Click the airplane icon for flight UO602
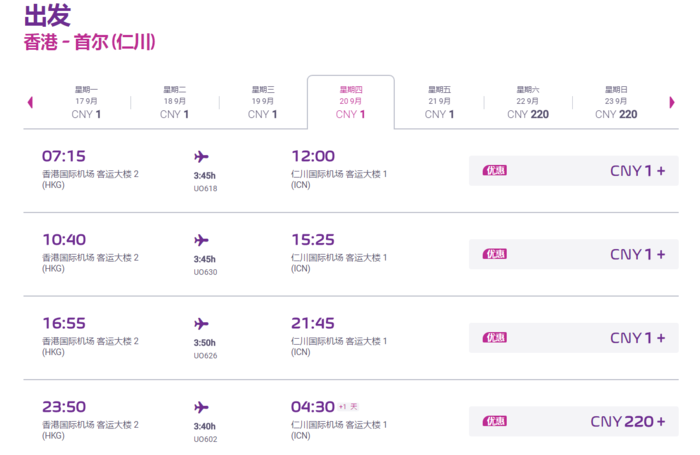Viewport: 700px width, 455px height. coord(201,407)
